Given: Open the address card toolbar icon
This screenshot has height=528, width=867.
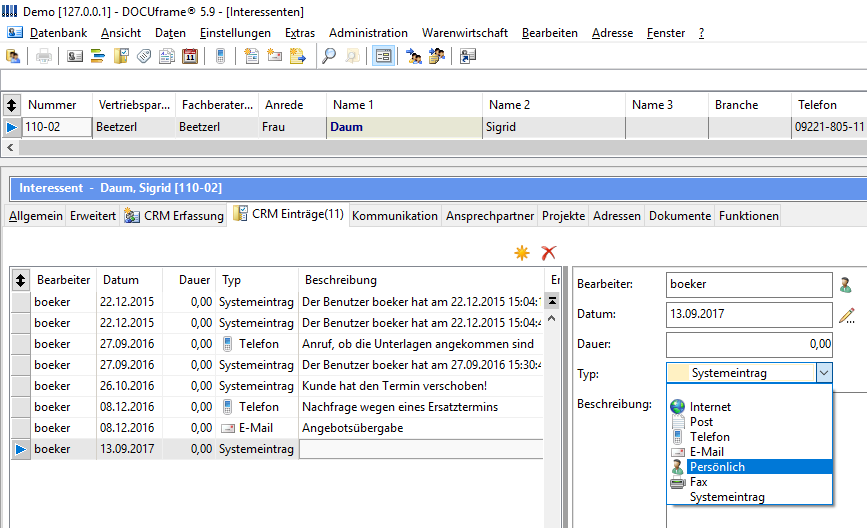Looking at the screenshot, I should (75, 56).
